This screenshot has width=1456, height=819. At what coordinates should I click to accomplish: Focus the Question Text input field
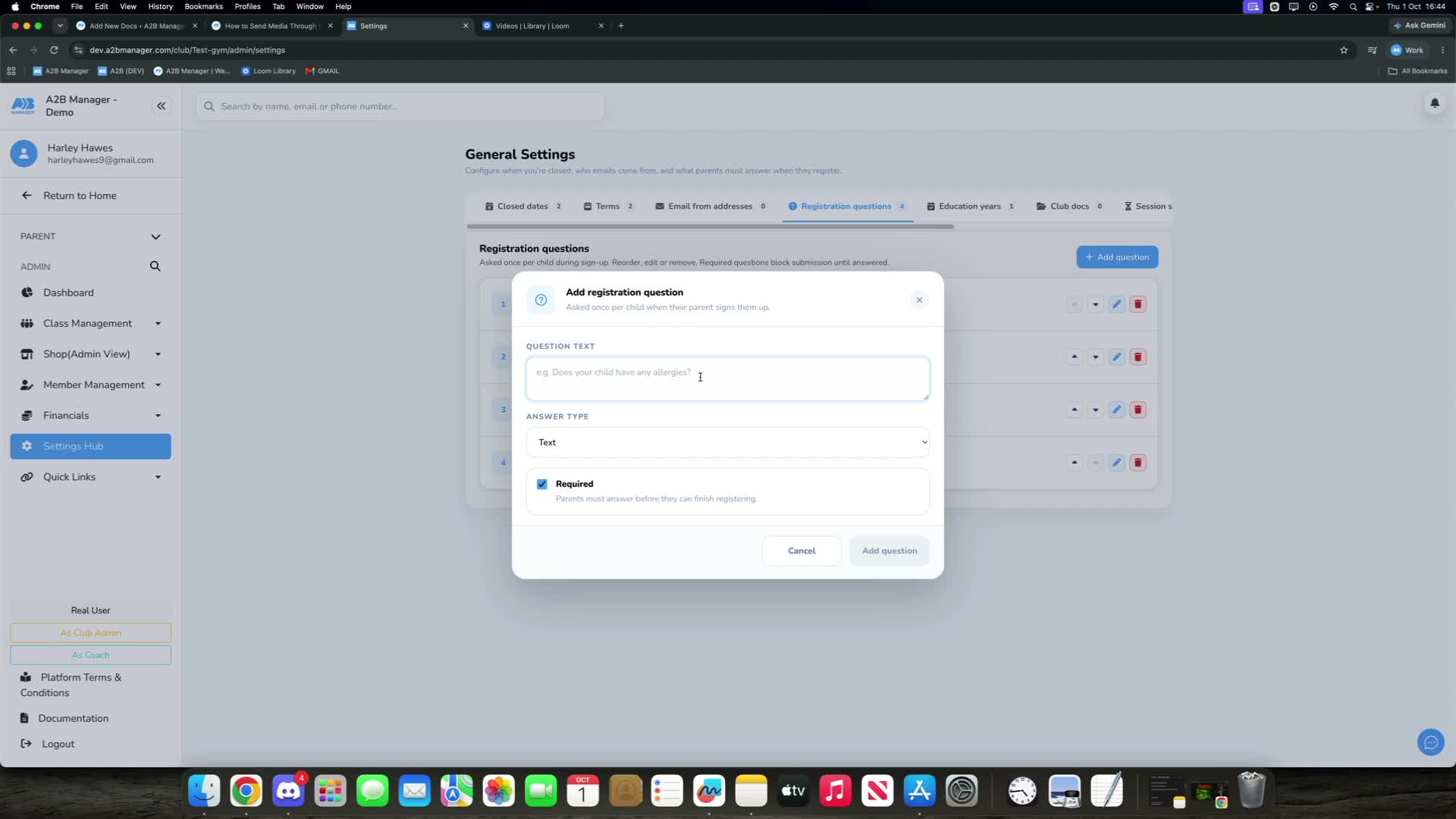coord(727,379)
